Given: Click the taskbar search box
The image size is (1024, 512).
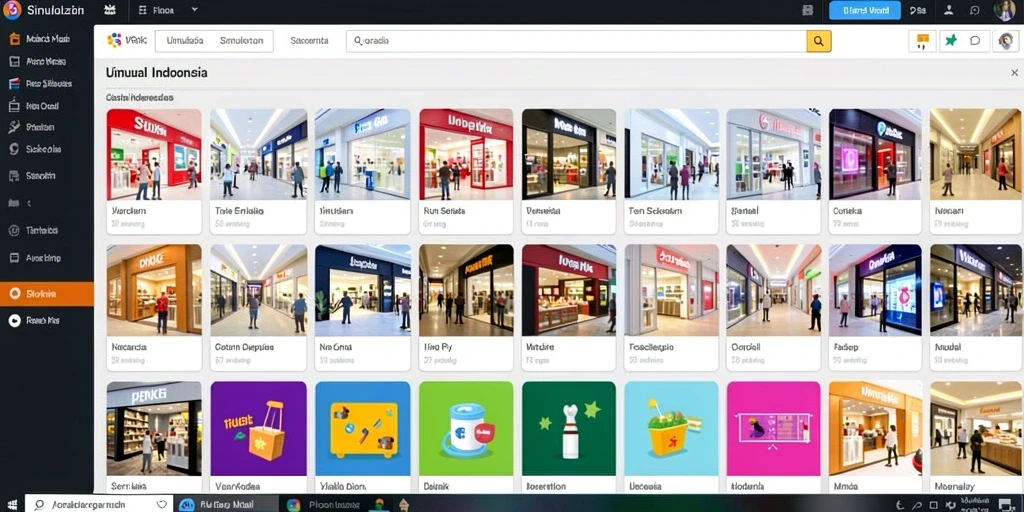Looking at the screenshot, I should pos(99,504).
